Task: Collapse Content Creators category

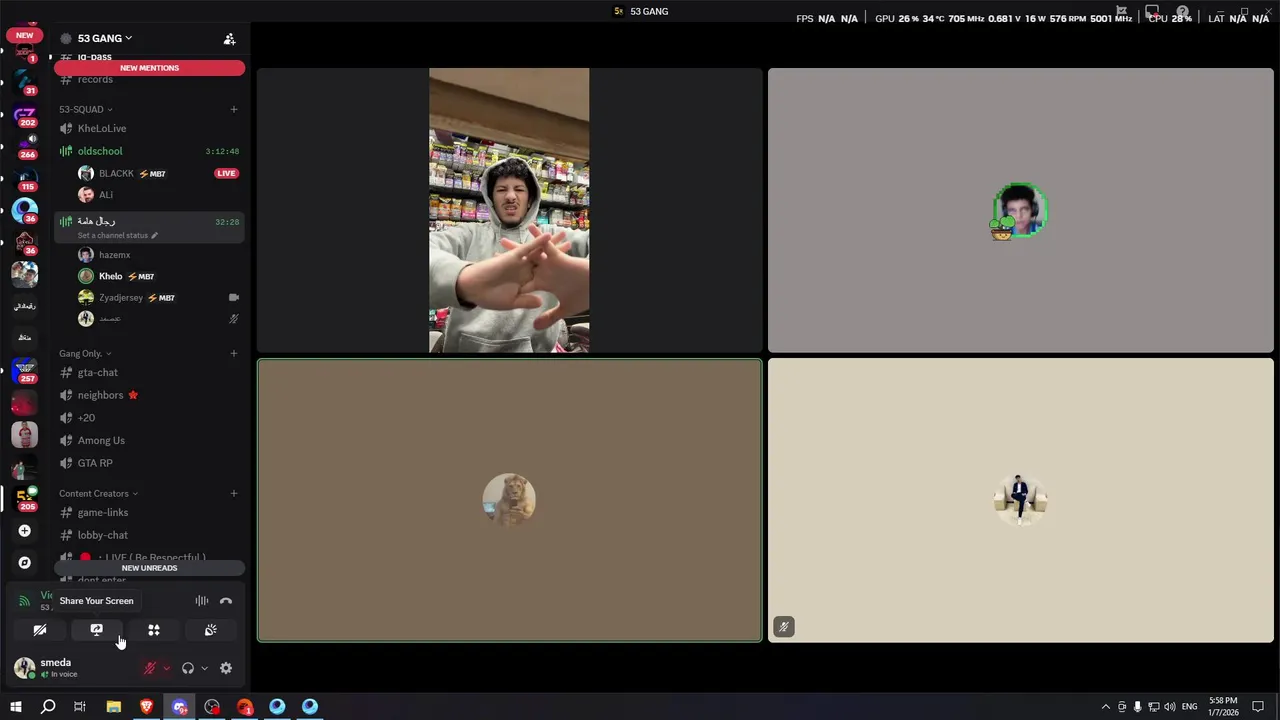Action: [x=98, y=493]
